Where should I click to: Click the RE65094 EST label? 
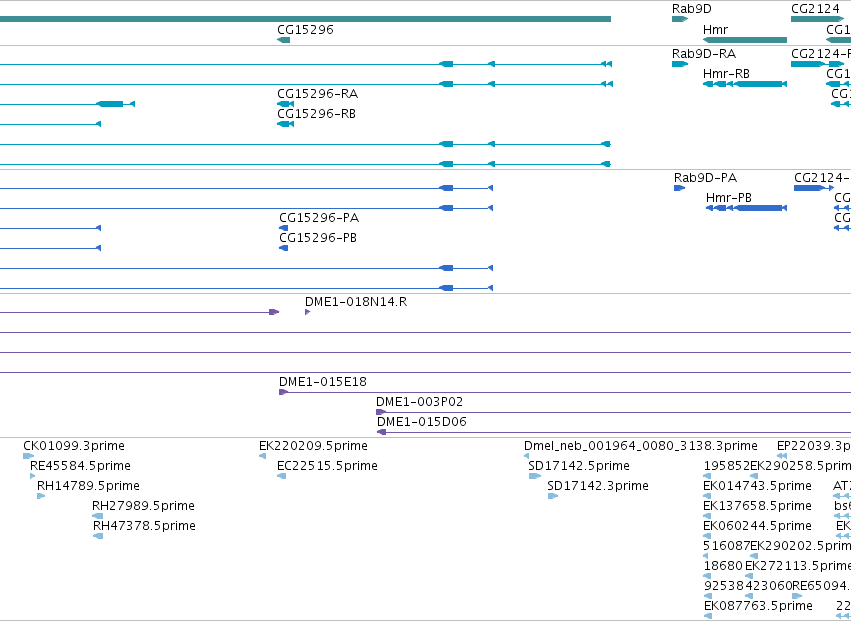(x=819, y=586)
